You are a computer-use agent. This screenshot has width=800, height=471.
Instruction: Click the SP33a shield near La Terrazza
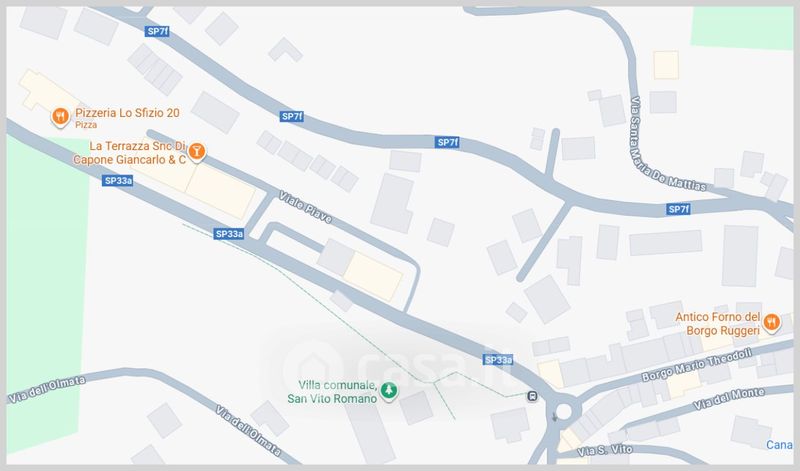[x=117, y=181]
